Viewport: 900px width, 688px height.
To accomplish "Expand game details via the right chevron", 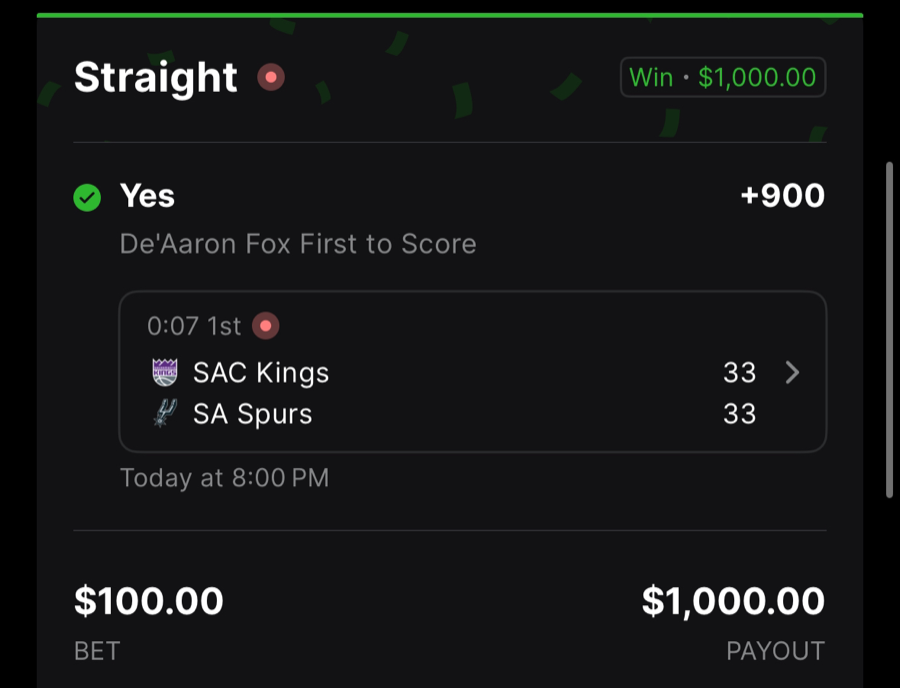I will click(x=792, y=372).
